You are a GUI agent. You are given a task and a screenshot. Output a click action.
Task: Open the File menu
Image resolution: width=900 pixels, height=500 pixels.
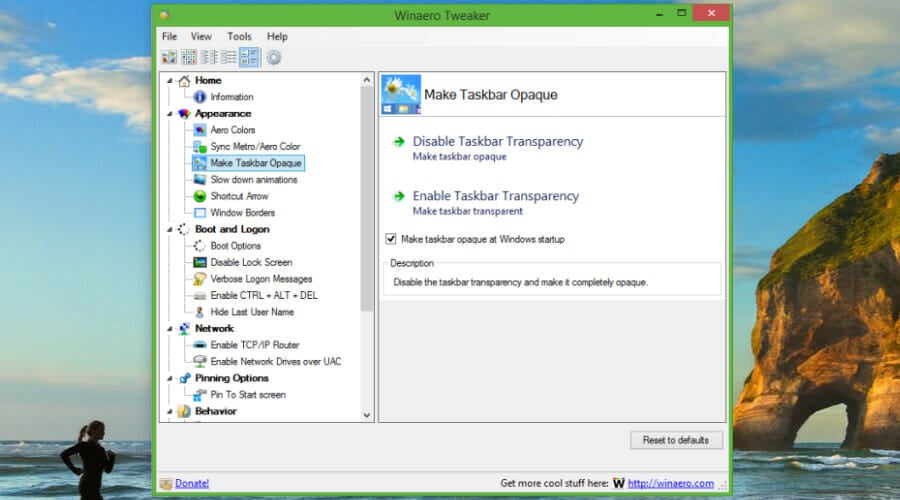click(169, 36)
